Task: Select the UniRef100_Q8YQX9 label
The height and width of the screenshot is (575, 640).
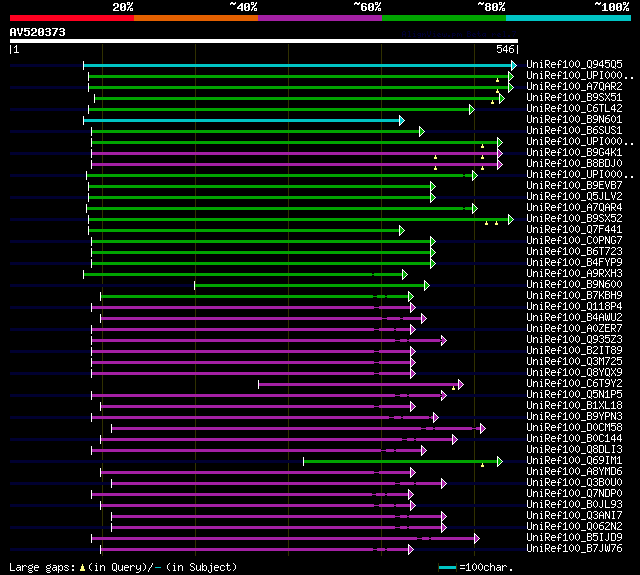Action: (x=574, y=373)
